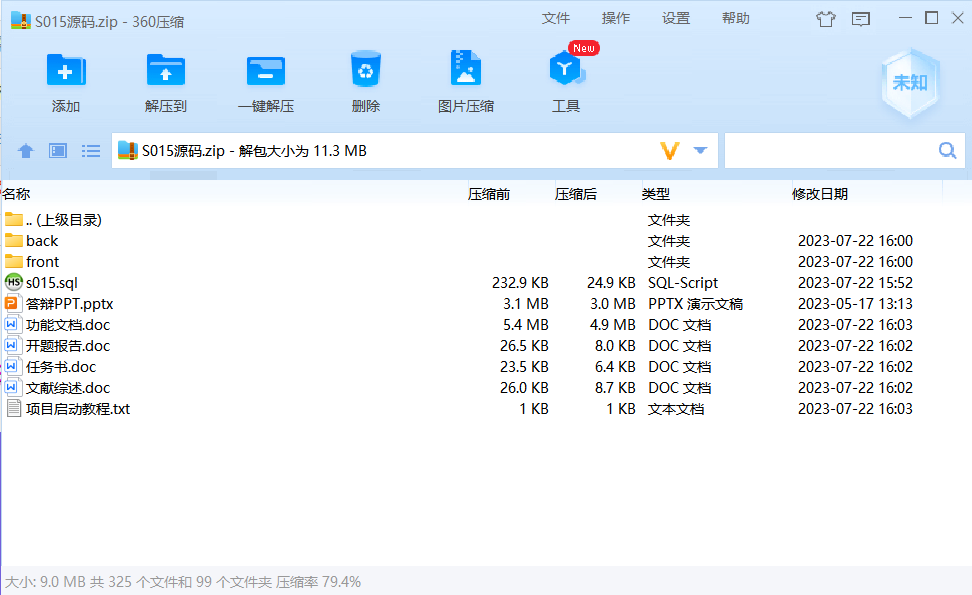Open the skin (shirt) icon in the title bar
Screen dimensions: 972x595
click(x=825, y=19)
